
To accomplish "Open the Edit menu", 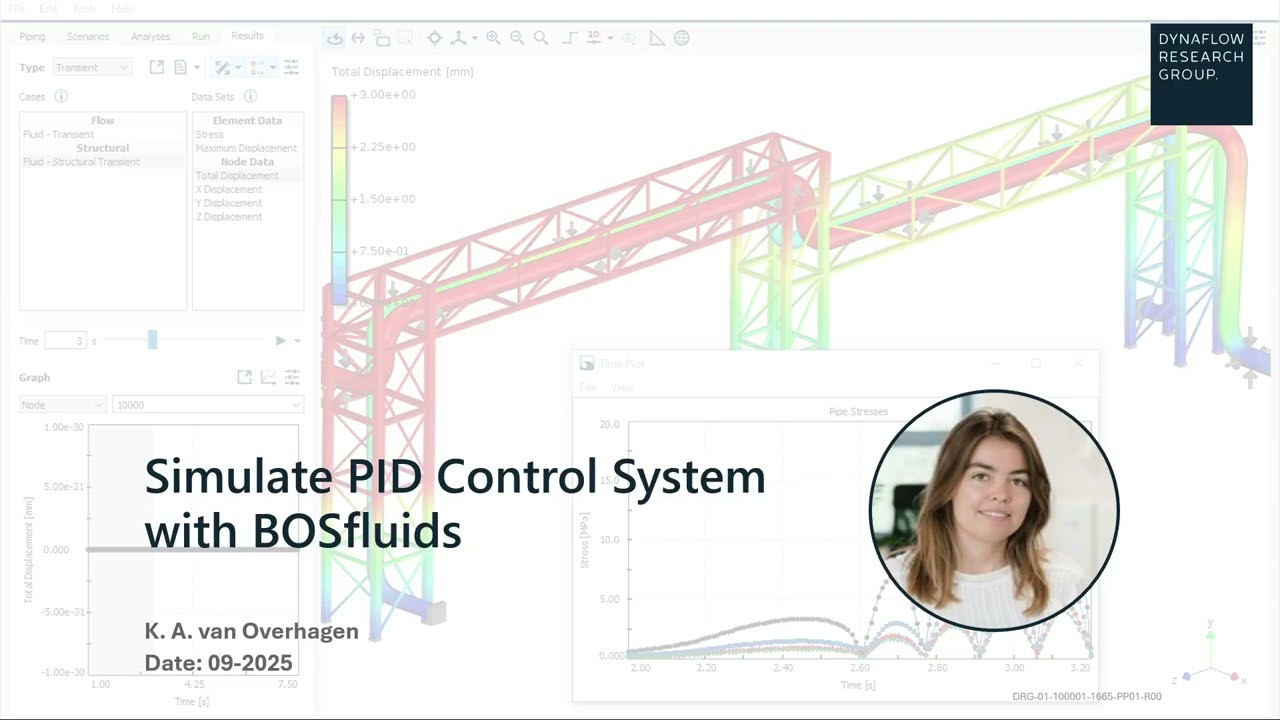I will point(48,9).
